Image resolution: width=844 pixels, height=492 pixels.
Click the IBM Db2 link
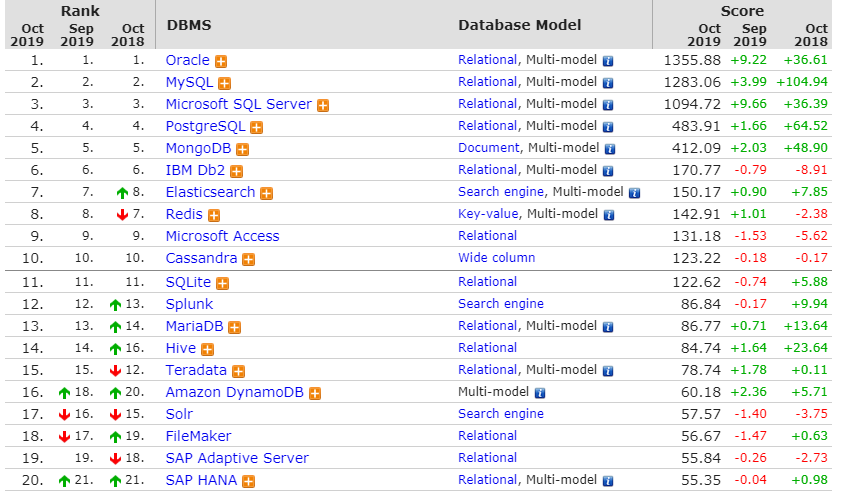tap(196, 170)
